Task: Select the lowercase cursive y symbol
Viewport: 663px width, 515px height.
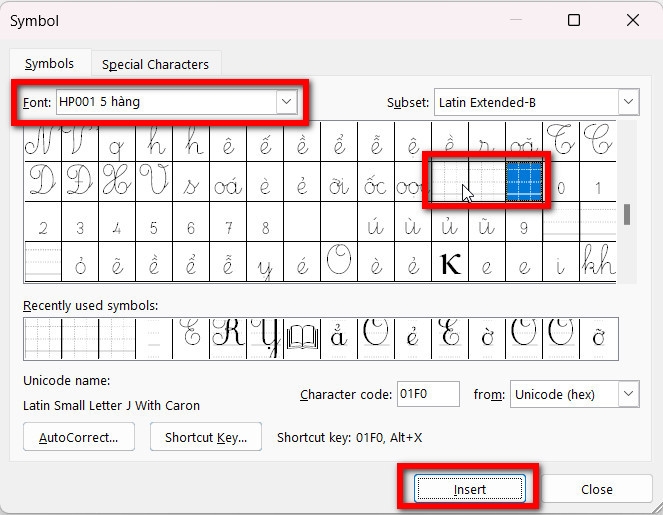Action: click(265, 262)
